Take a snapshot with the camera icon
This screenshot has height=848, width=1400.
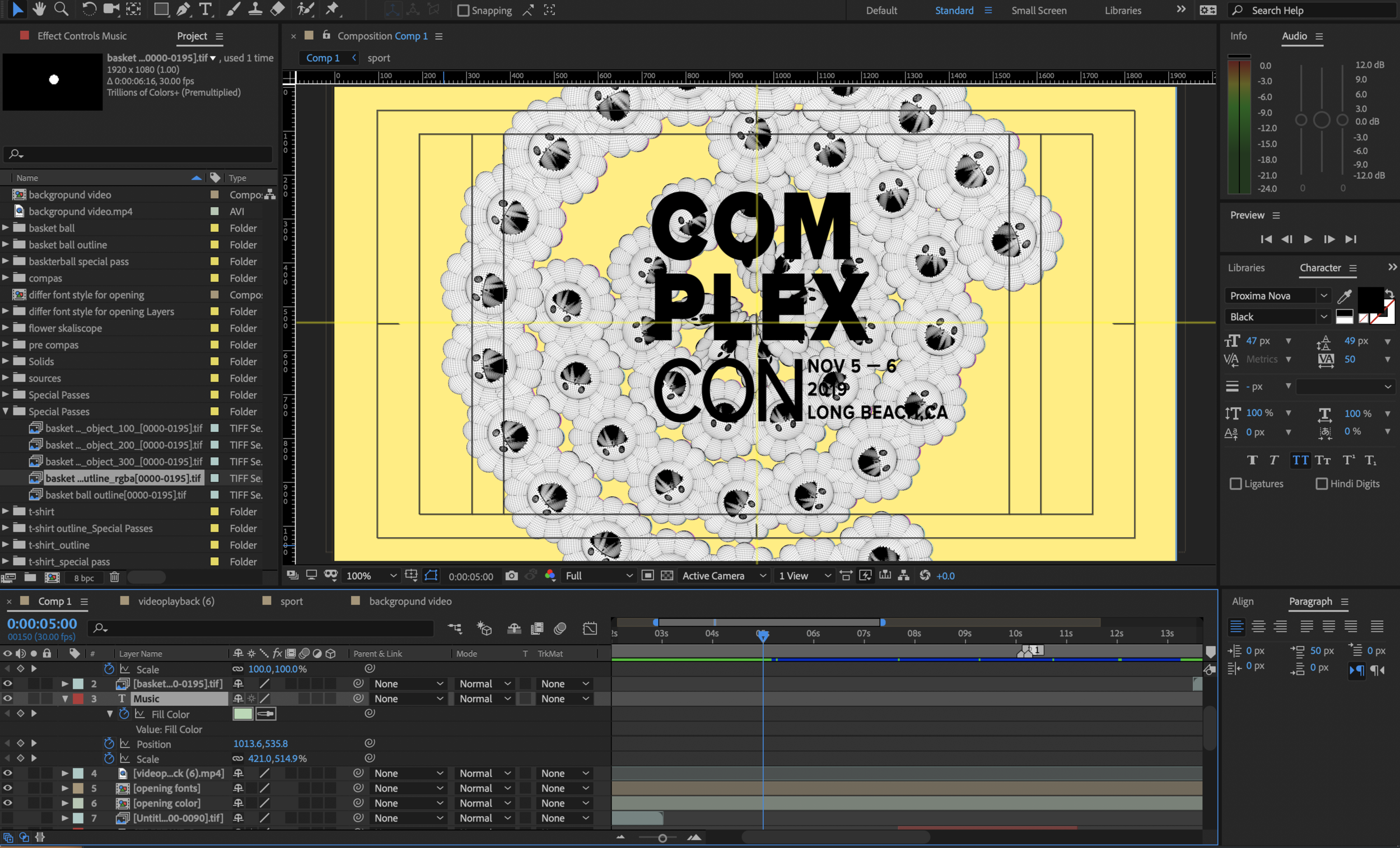pos(511,576)
